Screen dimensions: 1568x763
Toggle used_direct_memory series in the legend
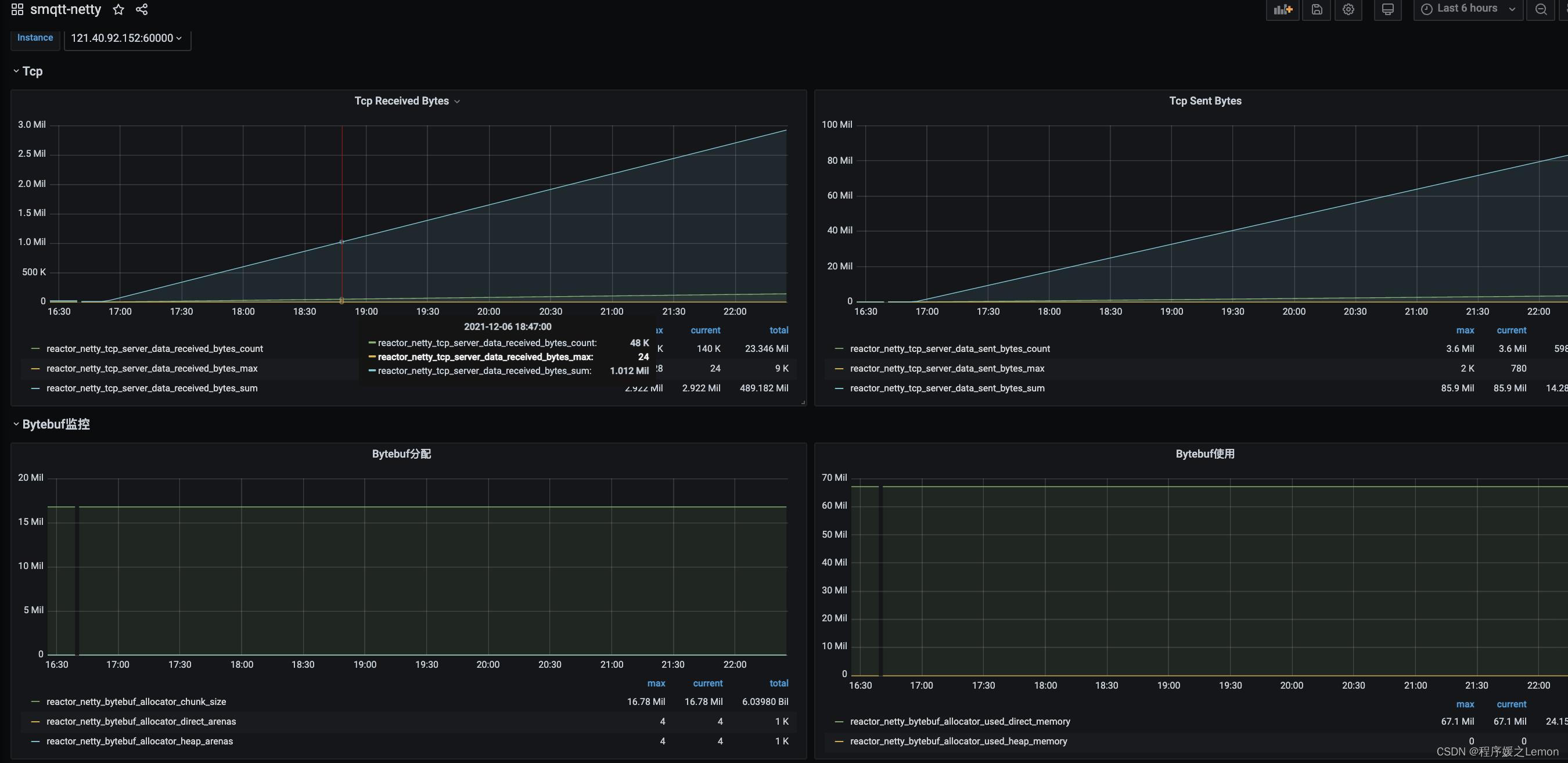pos(960,722)
